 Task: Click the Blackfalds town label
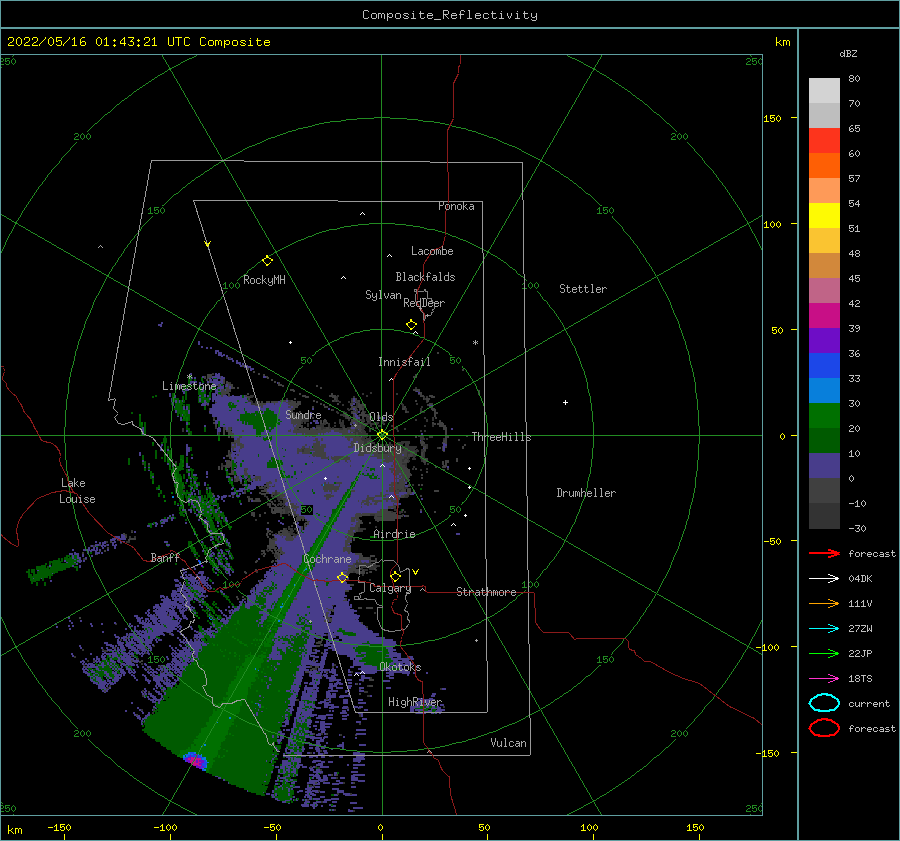pos(425,277)
